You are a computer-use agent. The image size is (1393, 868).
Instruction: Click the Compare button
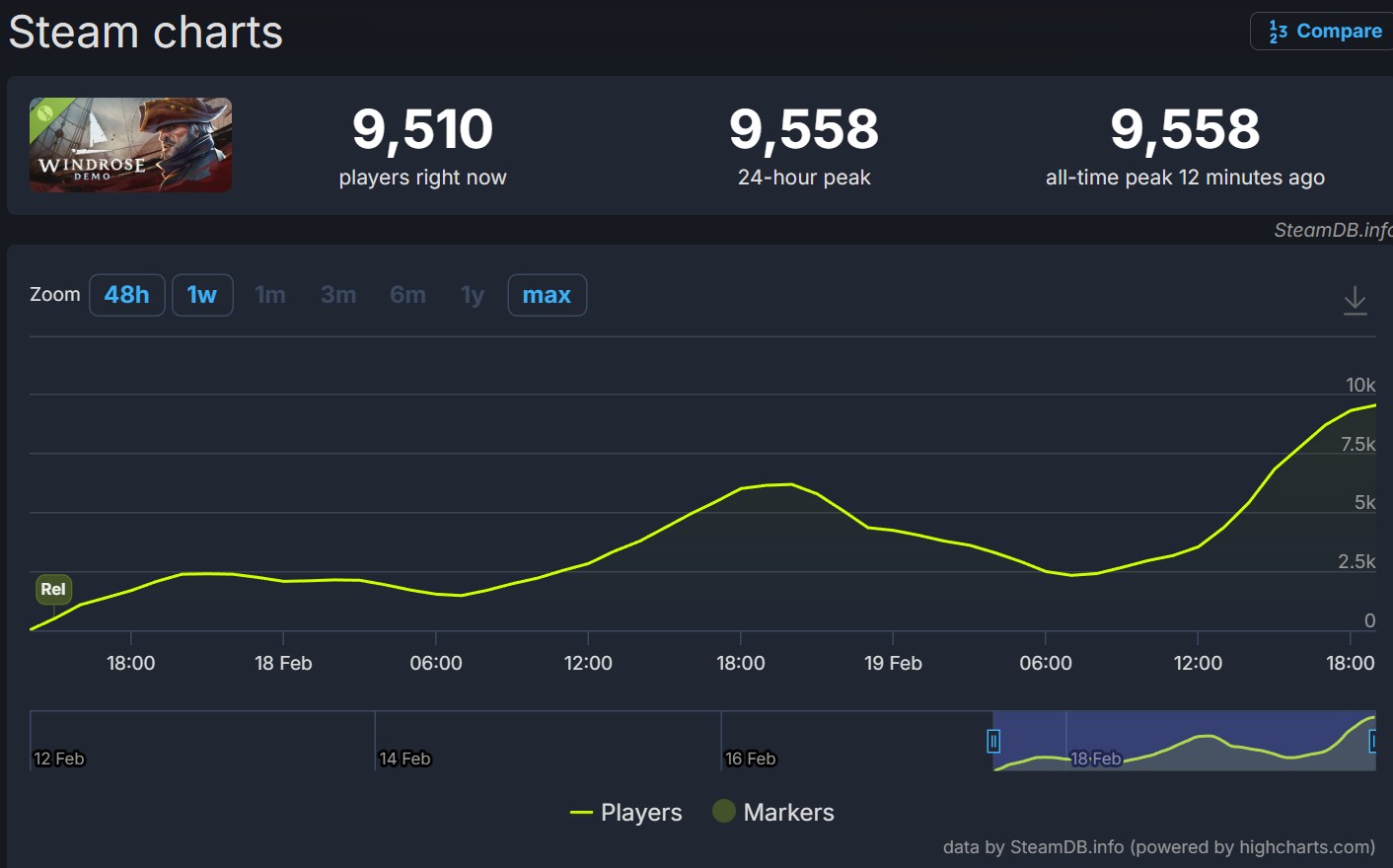tap(1325, 32)
